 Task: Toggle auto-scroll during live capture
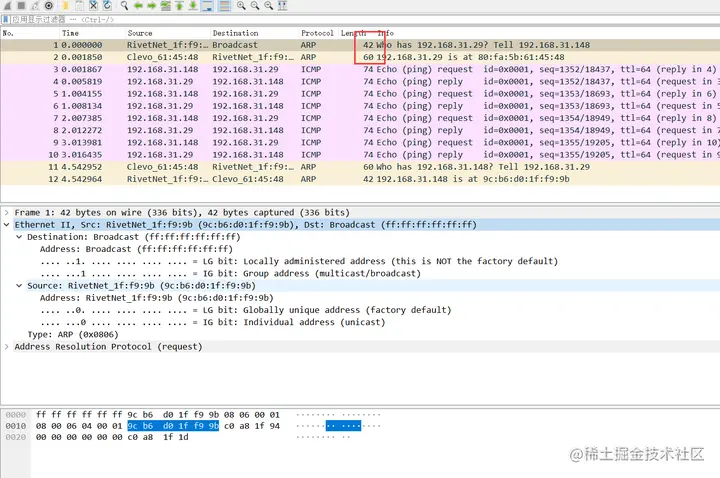[x=207, y=6]
